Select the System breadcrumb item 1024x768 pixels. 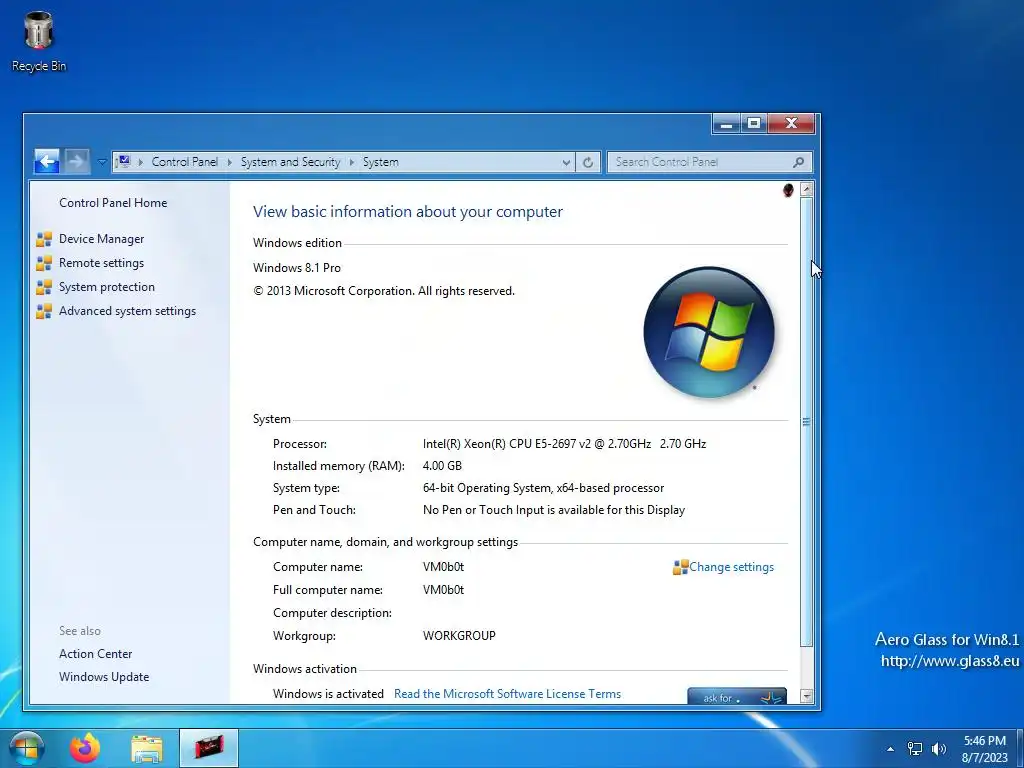380,161
